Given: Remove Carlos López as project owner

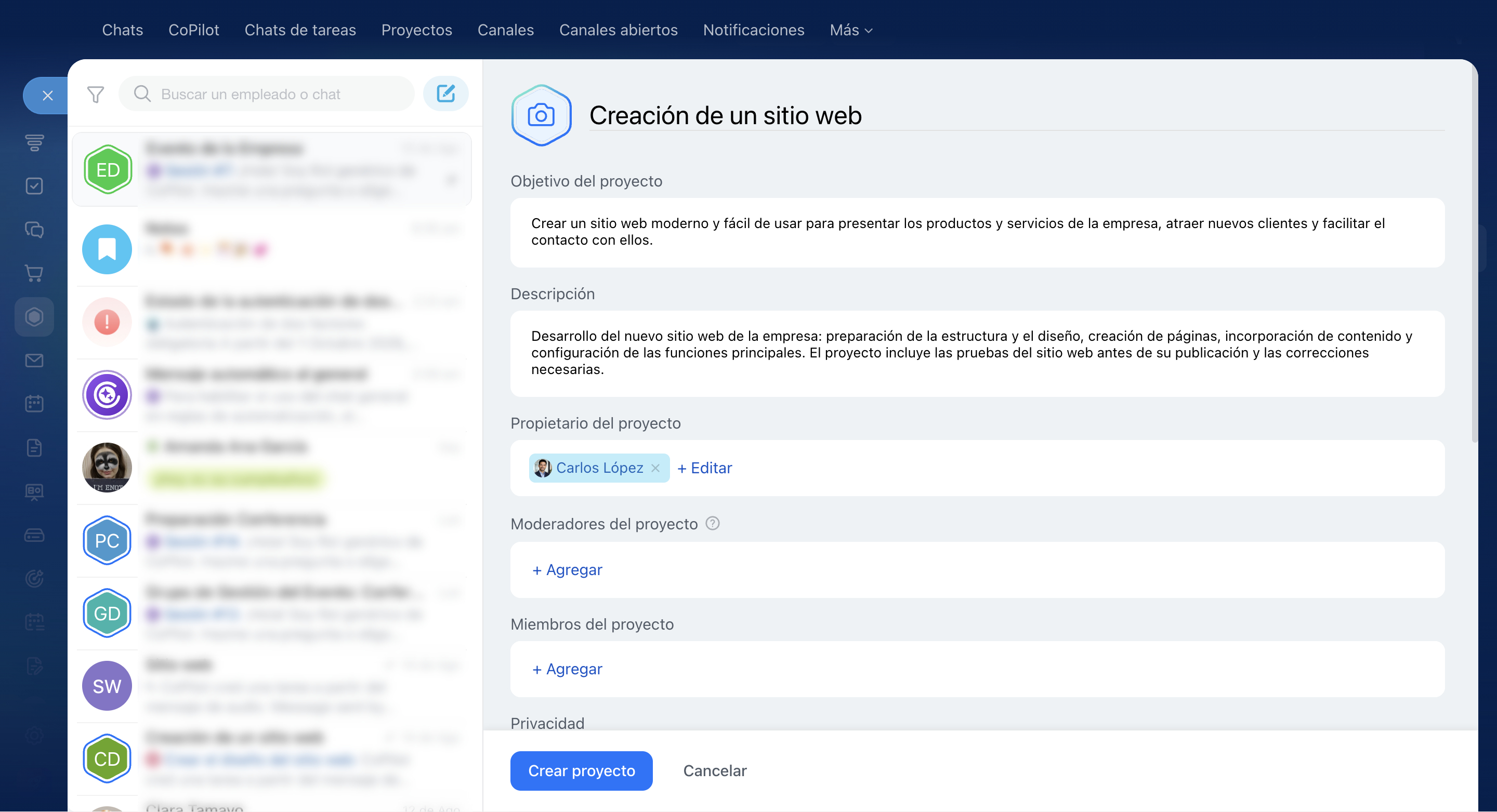Looking at the screenshot, I should coord(655,468).
